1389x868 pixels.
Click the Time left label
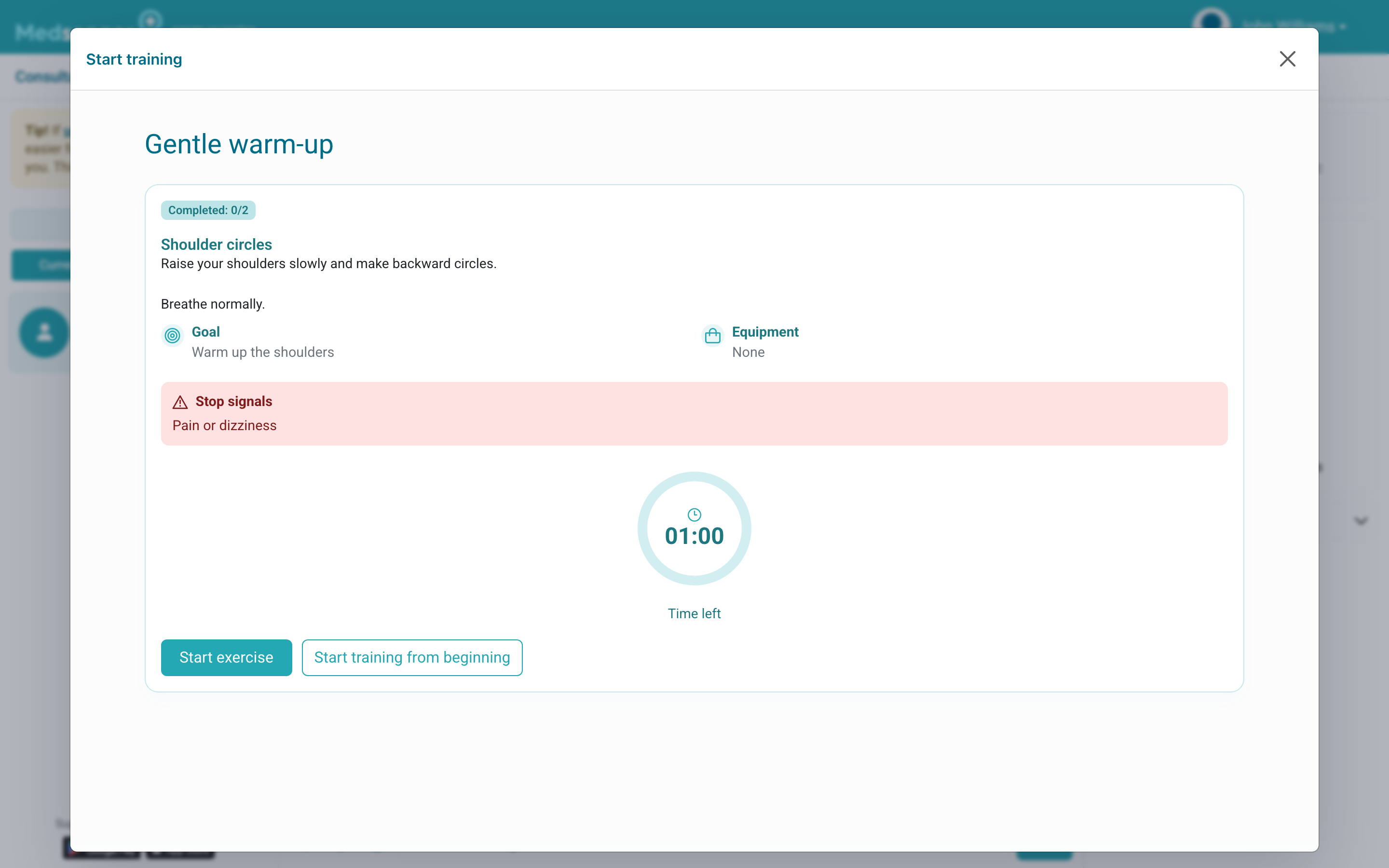[694, 614]
